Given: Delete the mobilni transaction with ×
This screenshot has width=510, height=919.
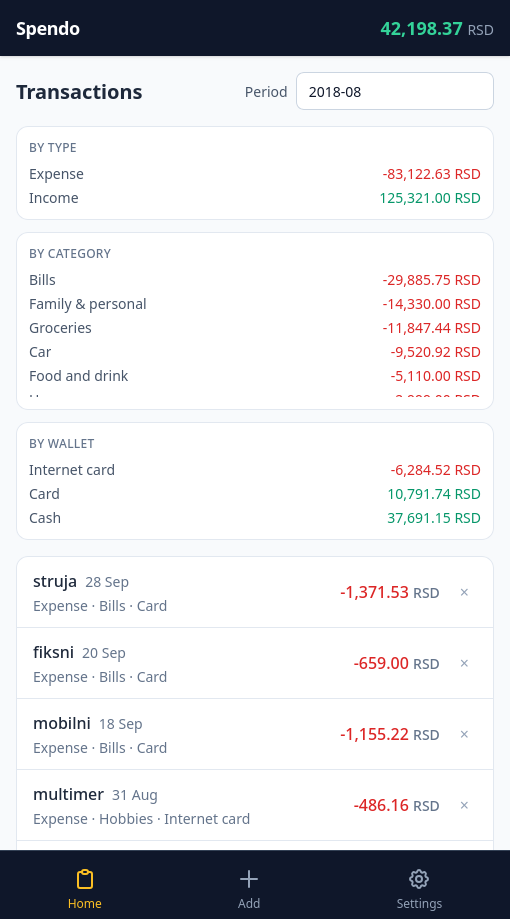Looking at the screenshot, I should click(x=464, y=734).
